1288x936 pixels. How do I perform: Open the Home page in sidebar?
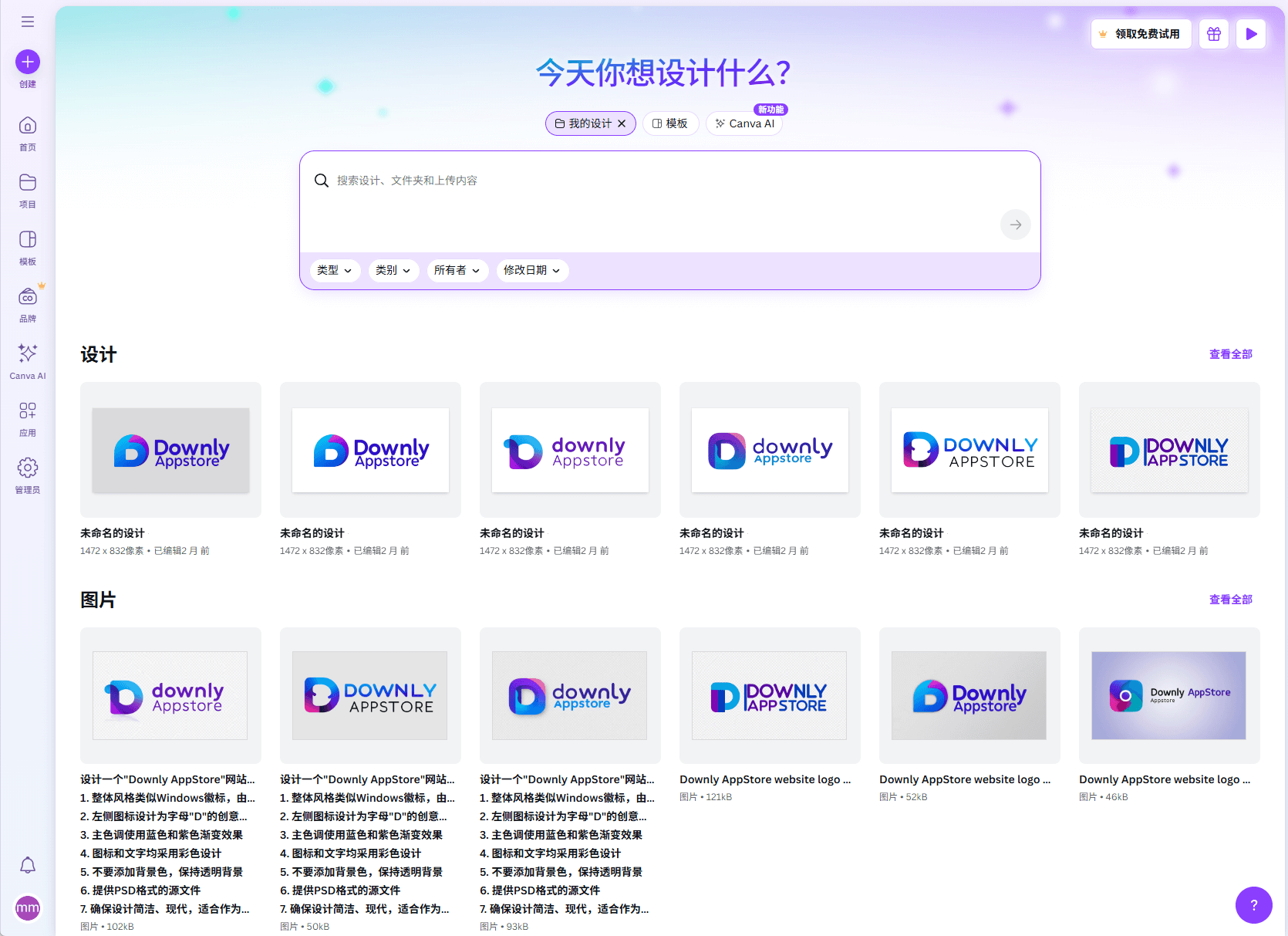point(28,133)
